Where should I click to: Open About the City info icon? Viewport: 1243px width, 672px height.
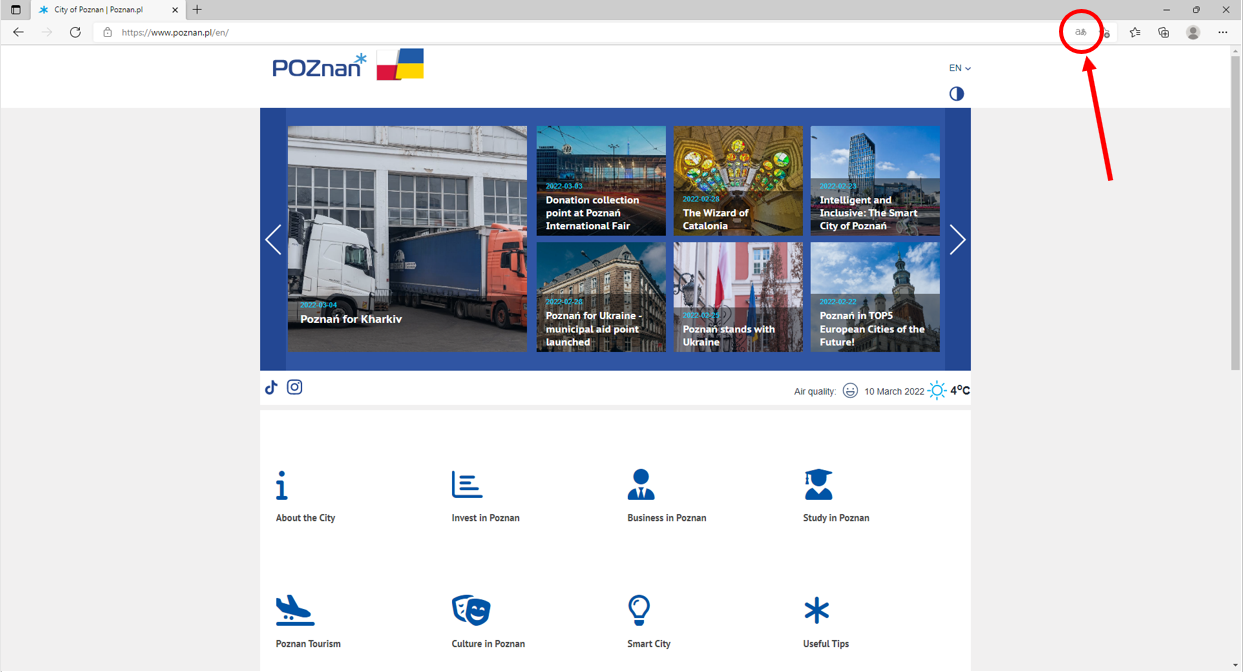point(282,485)
